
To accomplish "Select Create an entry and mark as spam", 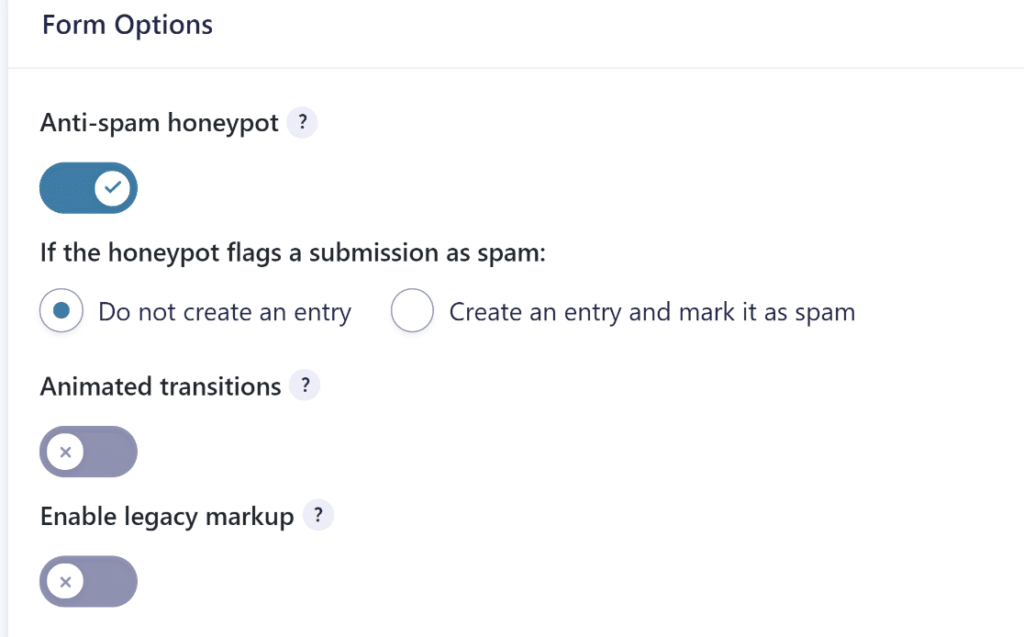I will pyautogui.click(x=412, y=311).
